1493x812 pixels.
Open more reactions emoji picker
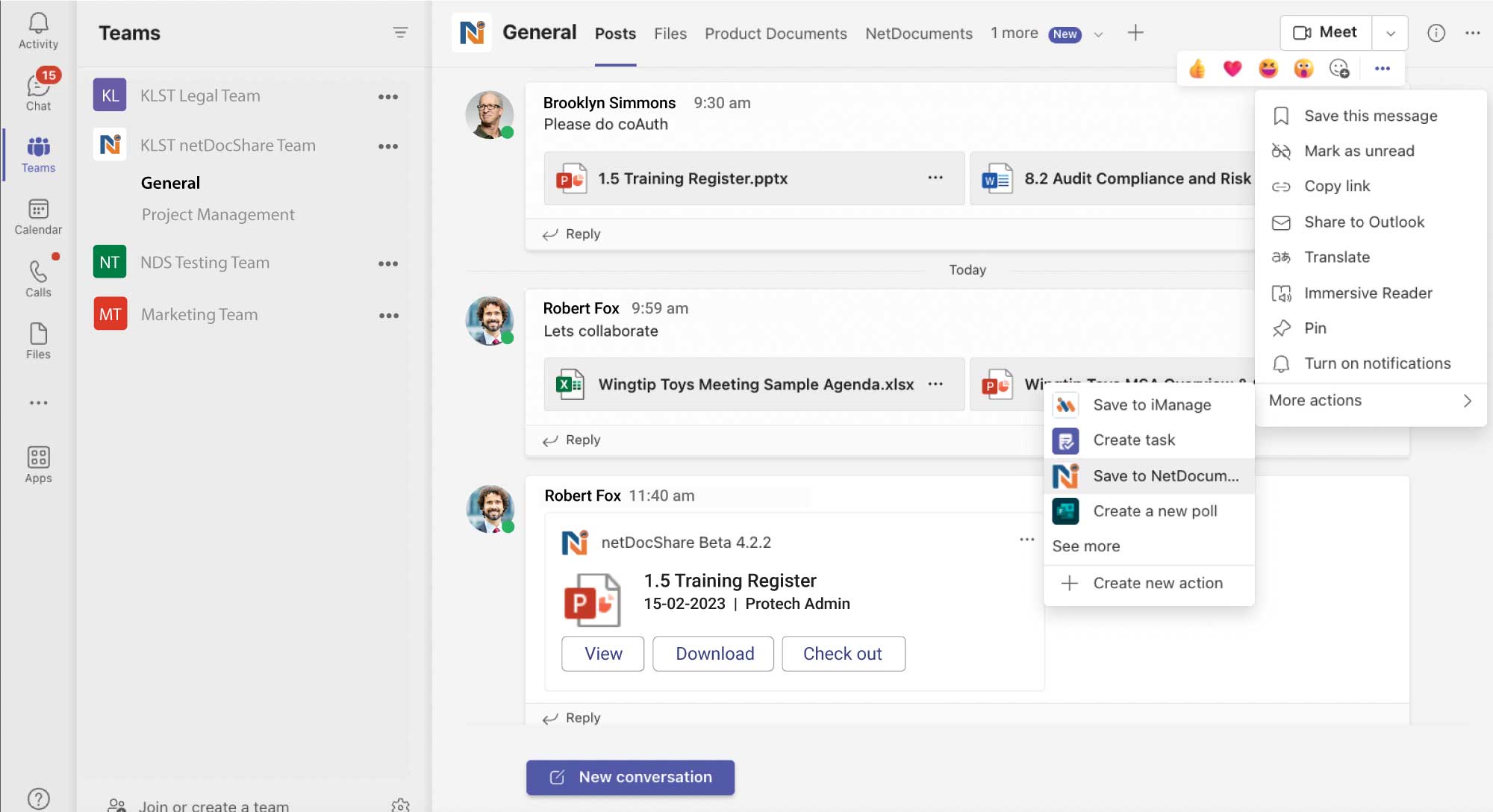pos(1339,69)
